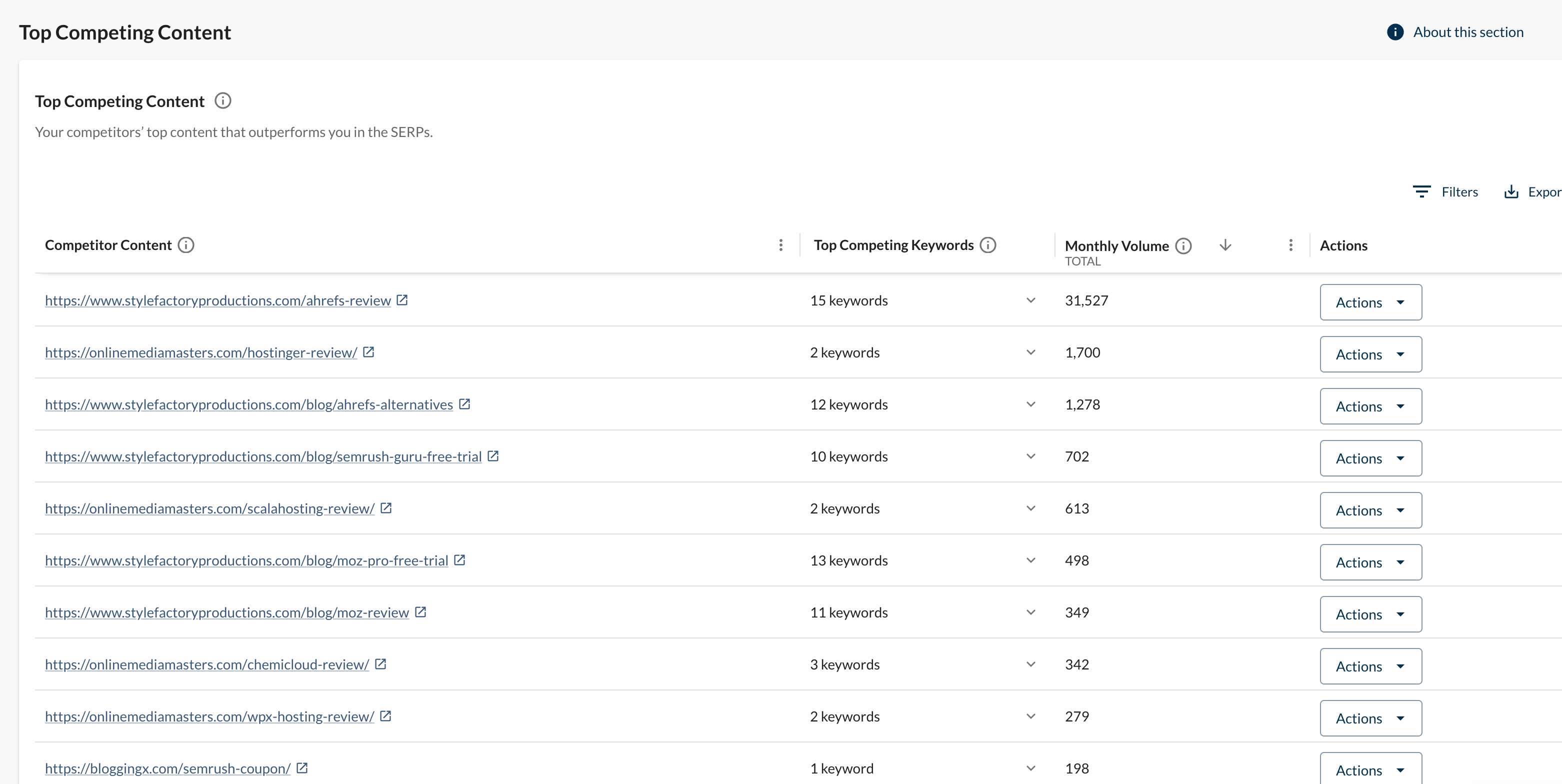The height and width of the screenshot is (784, 1562).
Task: Open ahrefs-review in new tab via external link icon
Action: click(x=402, y=299)
